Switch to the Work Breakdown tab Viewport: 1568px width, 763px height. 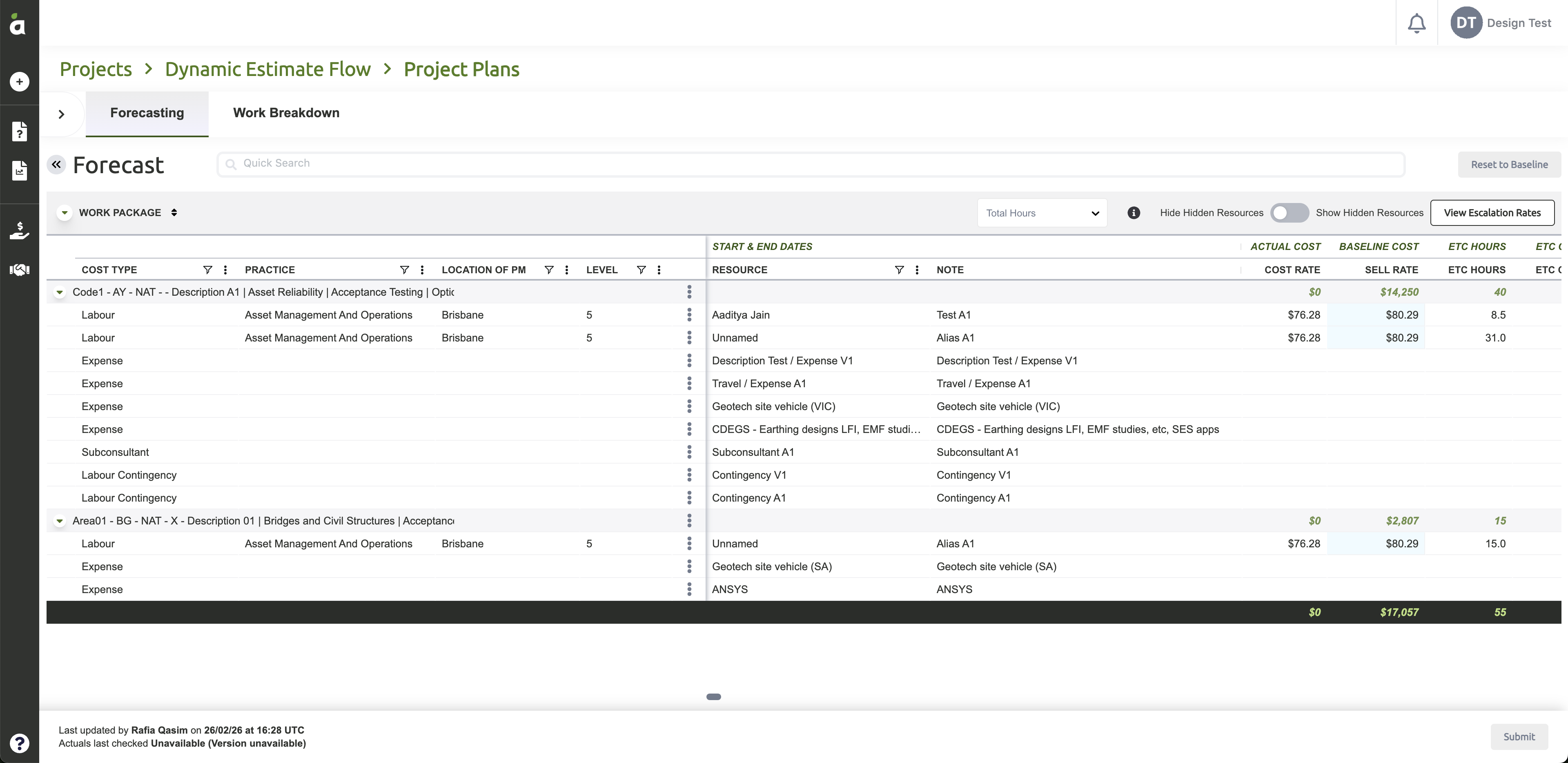coord(286,113)
